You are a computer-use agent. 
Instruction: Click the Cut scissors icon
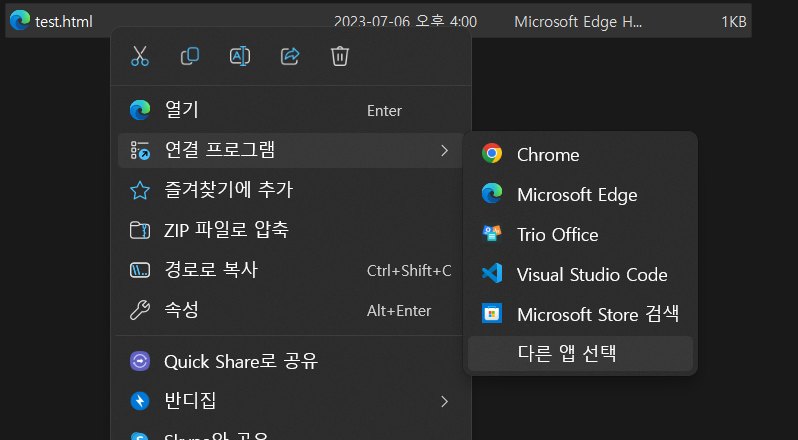click(x=139, y=56)
